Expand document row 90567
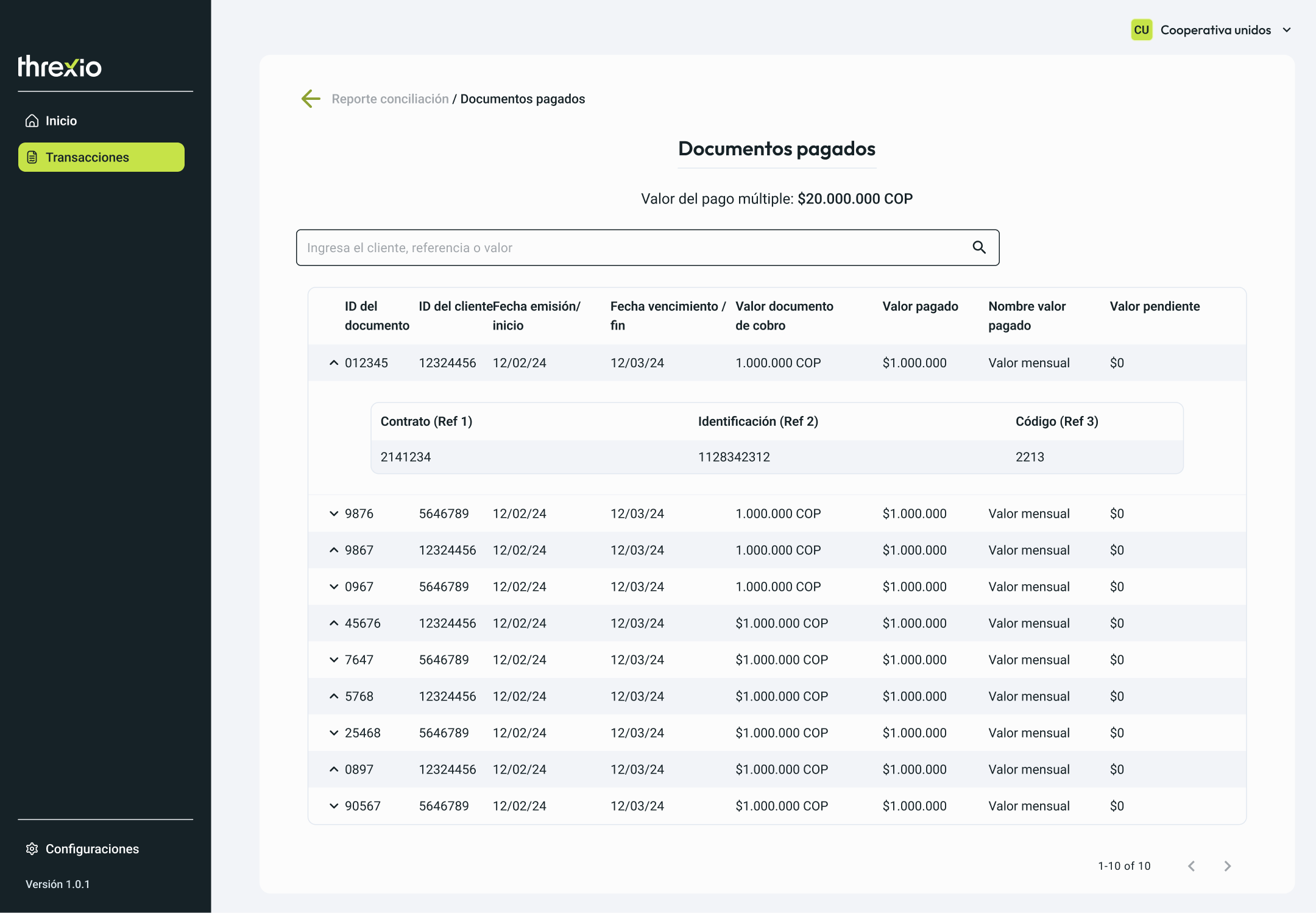The width and height of the screenshot is (1316, 913). pyautogui.click(x=334, y=806)
